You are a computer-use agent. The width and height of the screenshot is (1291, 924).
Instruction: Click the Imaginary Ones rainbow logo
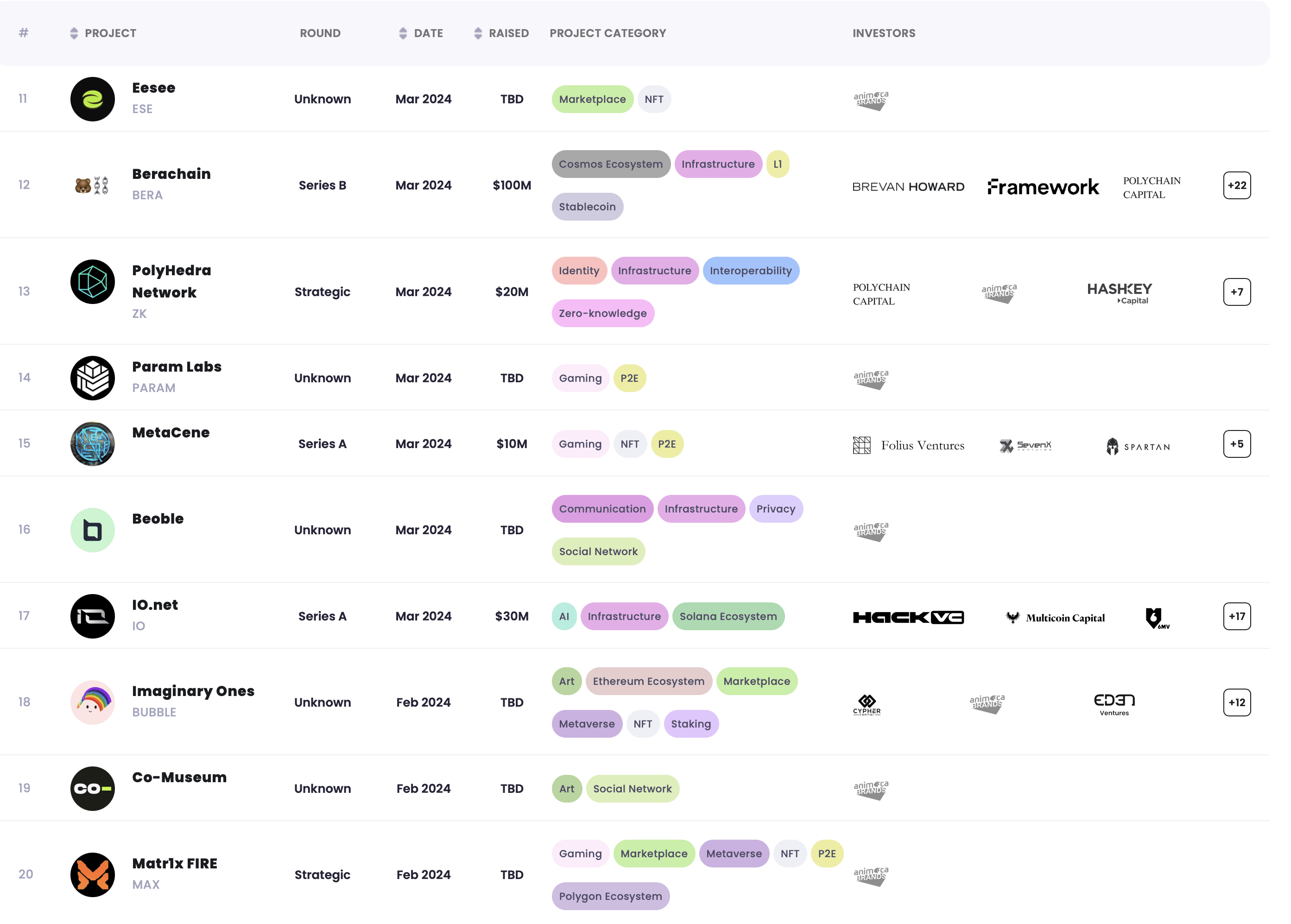point(92,702)
